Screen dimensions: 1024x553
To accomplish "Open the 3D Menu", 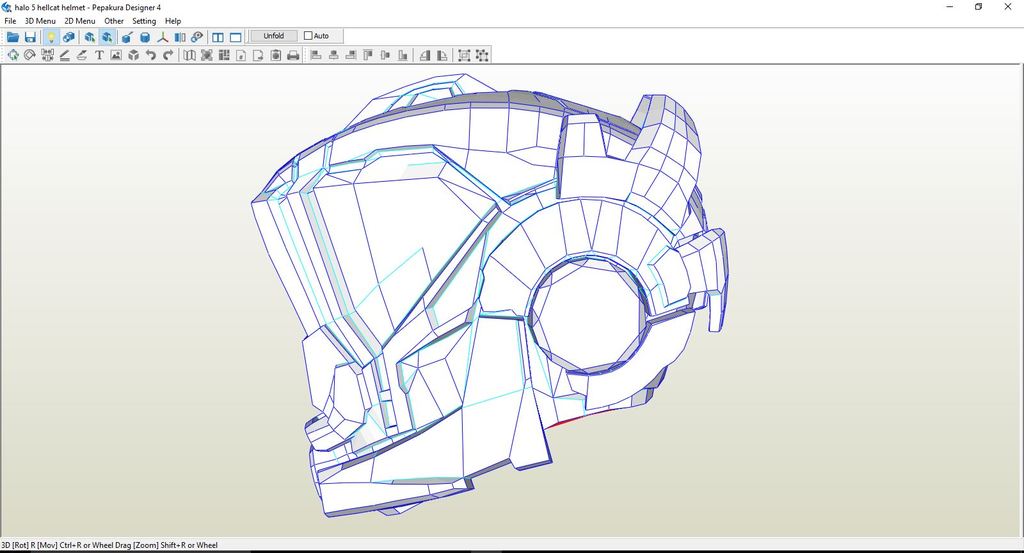I will click(40, 21).
